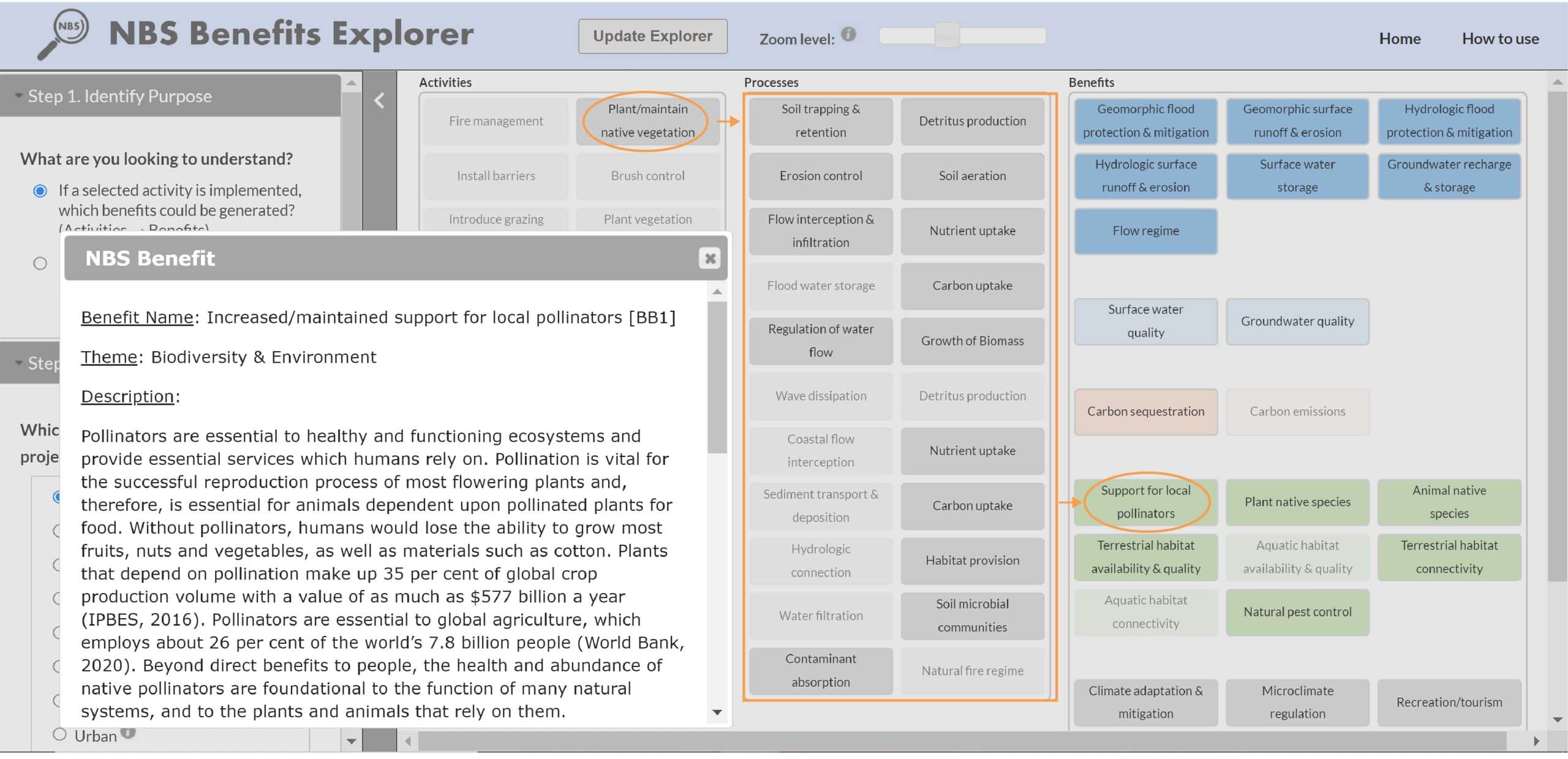Click the Erosion control process
The width and height of the screenshot is (1568, 759).
coord(821,176)
